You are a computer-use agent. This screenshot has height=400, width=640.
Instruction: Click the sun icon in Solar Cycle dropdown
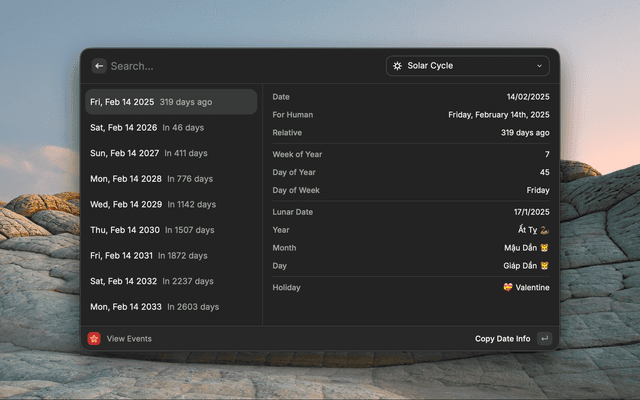point(397,66)
